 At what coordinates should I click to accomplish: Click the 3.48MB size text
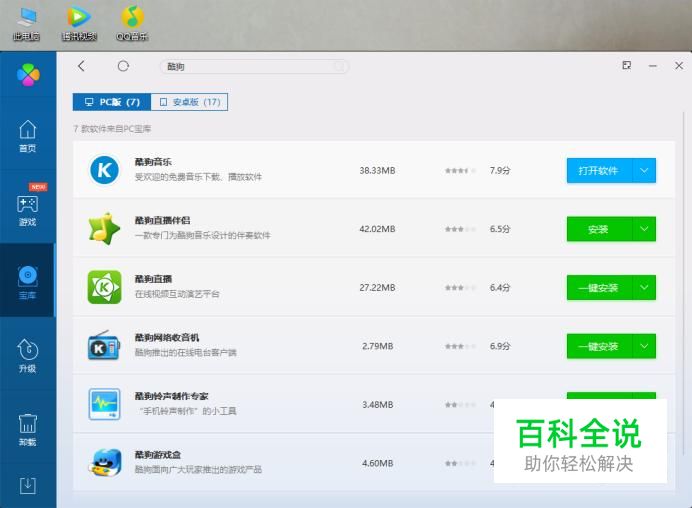[x=378, y=405]
